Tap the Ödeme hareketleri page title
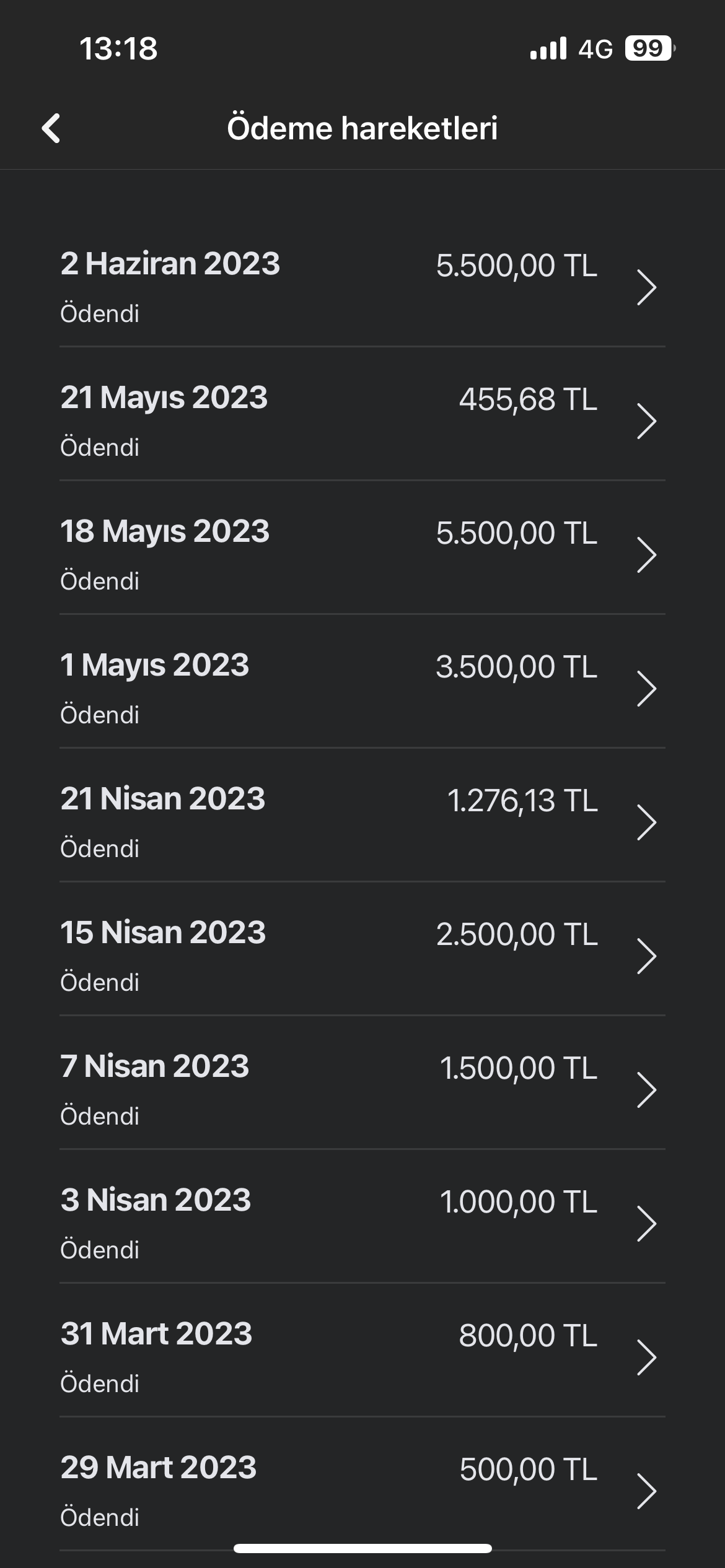This screenshot has height=1568, width=725. coord(362,128)
